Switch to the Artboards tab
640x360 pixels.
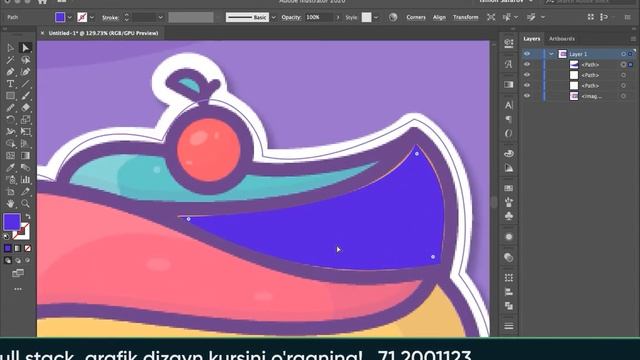pyautogui.click(x=562, y=39)
